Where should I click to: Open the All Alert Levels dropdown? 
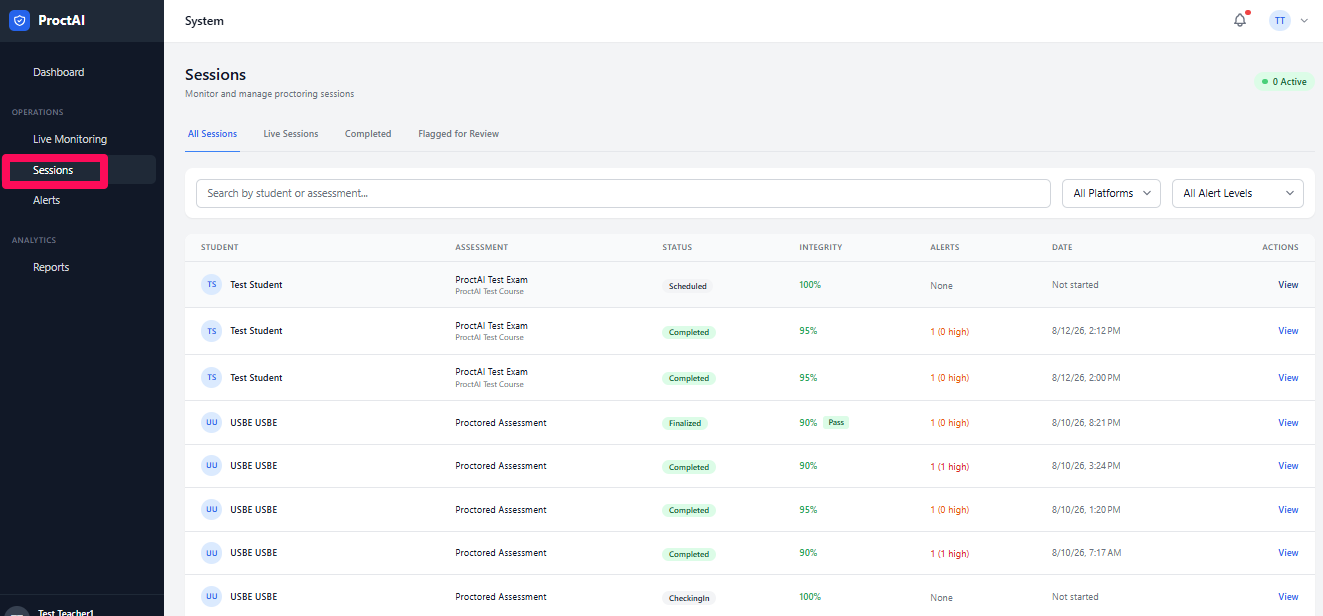click(1238, 193)
